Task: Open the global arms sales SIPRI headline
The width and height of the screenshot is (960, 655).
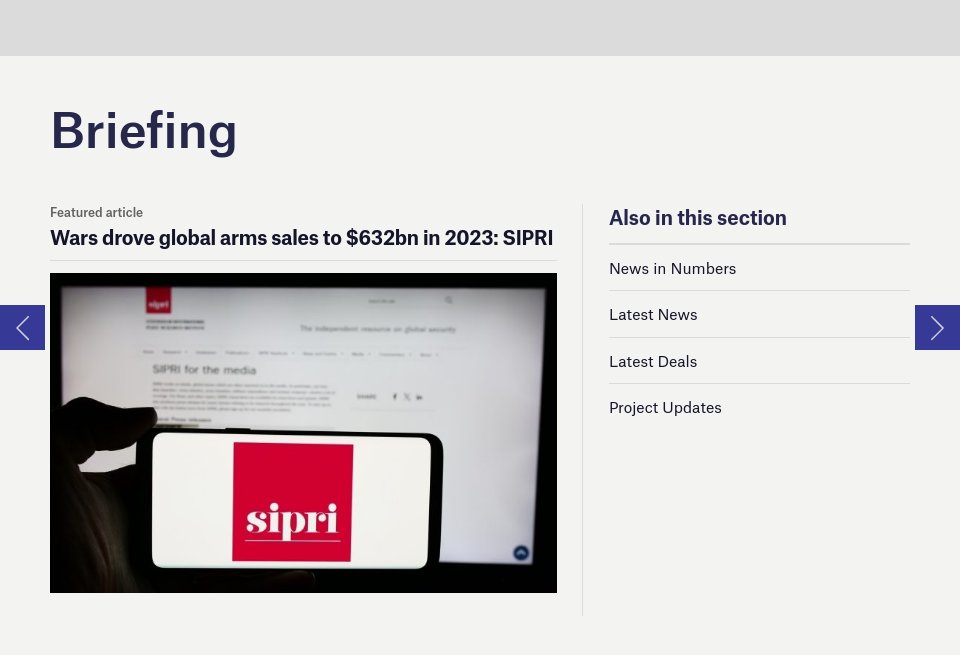Action: point(301,238)
